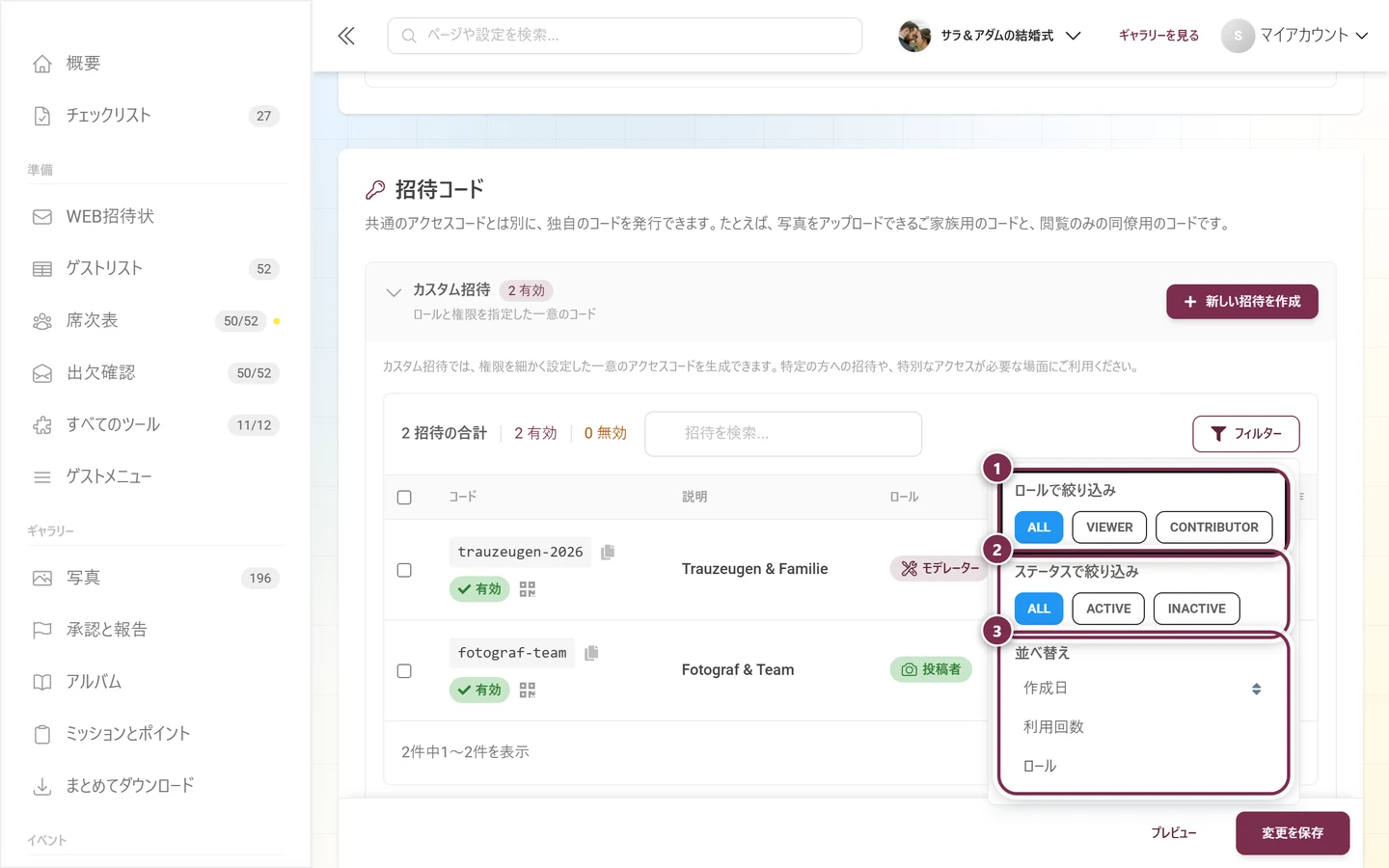The image size is (1389, 868).
Task: Filter status by ACTIVE
Action: point(1108,609)
